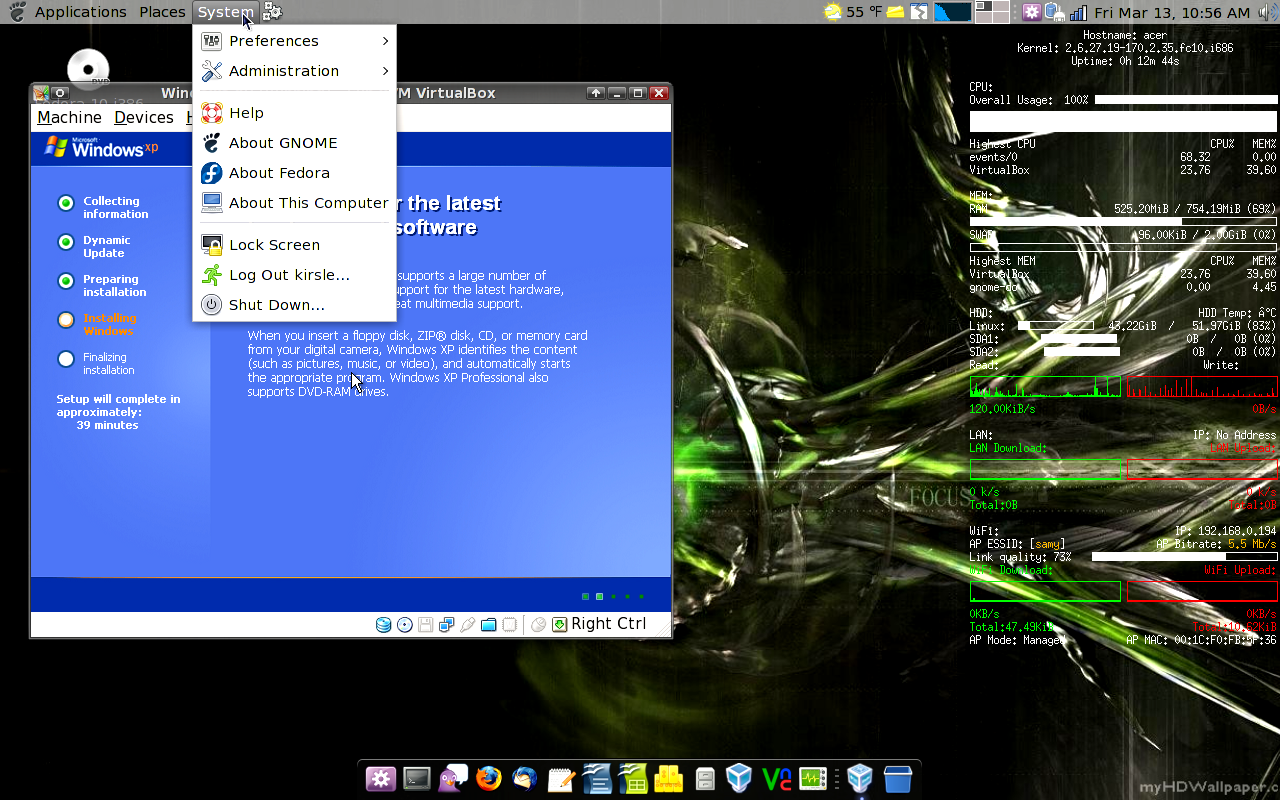This screenshot has height=800, width=1280.
Task: Launch Terminal from the dock
Action: pos(417,778)
